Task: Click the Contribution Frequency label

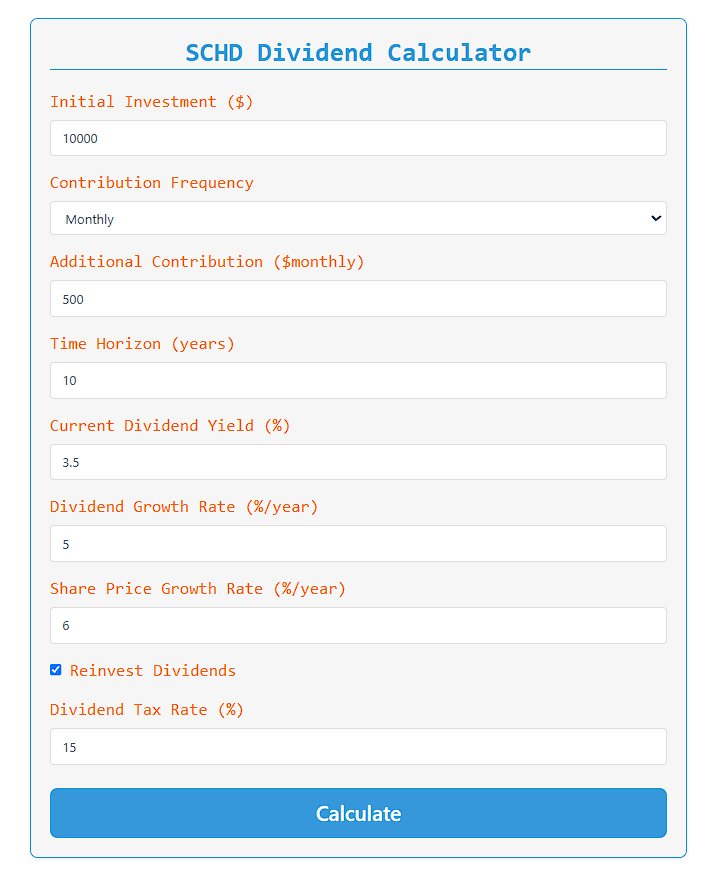Action: click(152, 183)
